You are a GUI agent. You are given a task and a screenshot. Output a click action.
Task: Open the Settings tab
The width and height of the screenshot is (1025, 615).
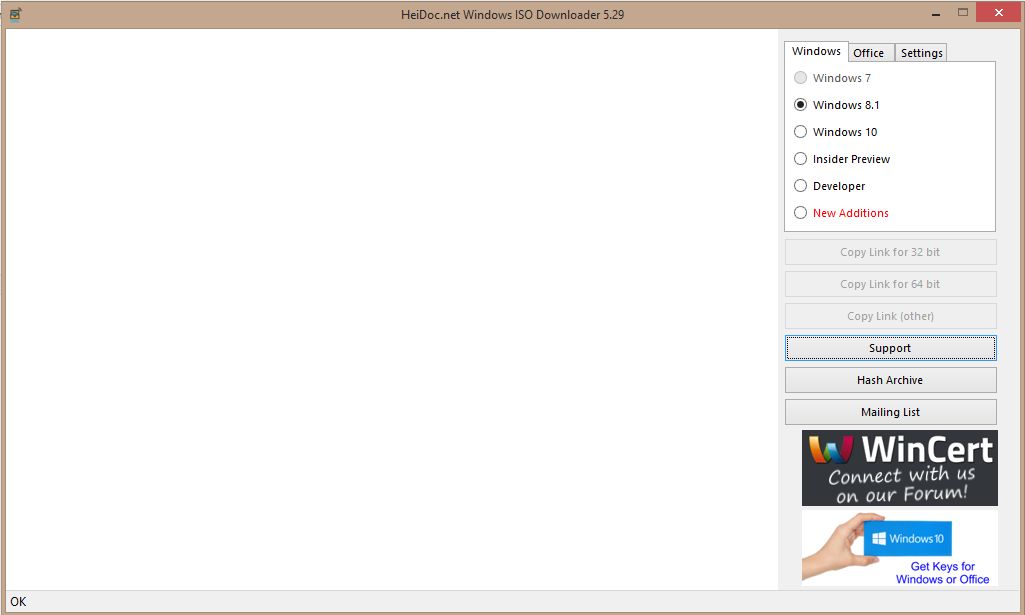921,53
